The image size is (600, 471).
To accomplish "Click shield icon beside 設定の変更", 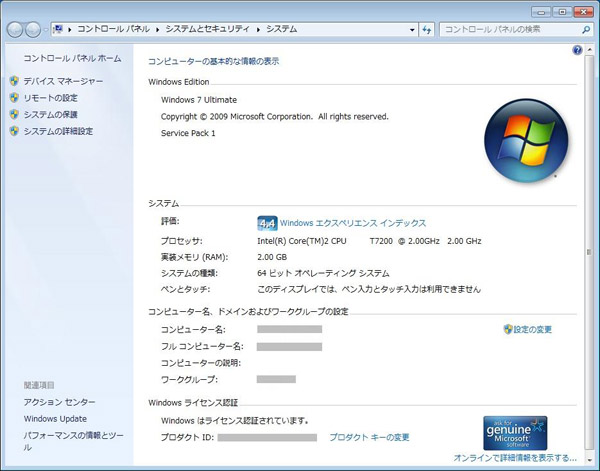I will [508, 329].
